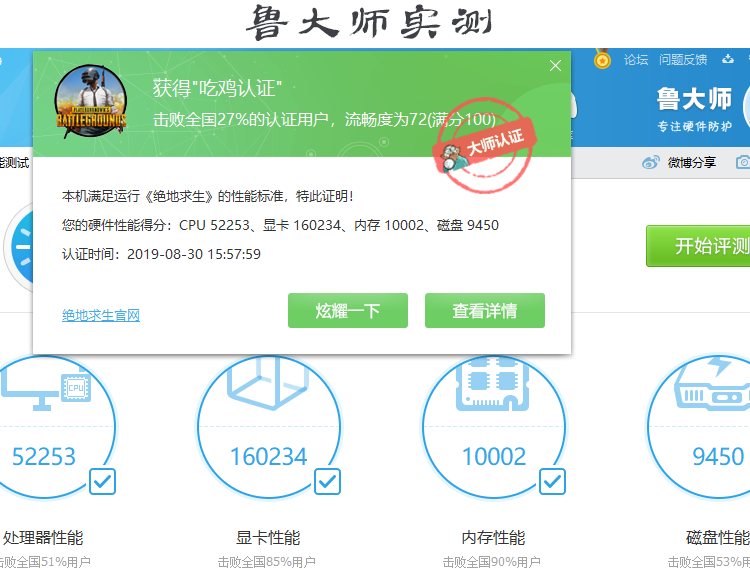Click 击败全国85%用户 text
The width and height of the screenshot is (750, 571).
(x=266, y=562)
